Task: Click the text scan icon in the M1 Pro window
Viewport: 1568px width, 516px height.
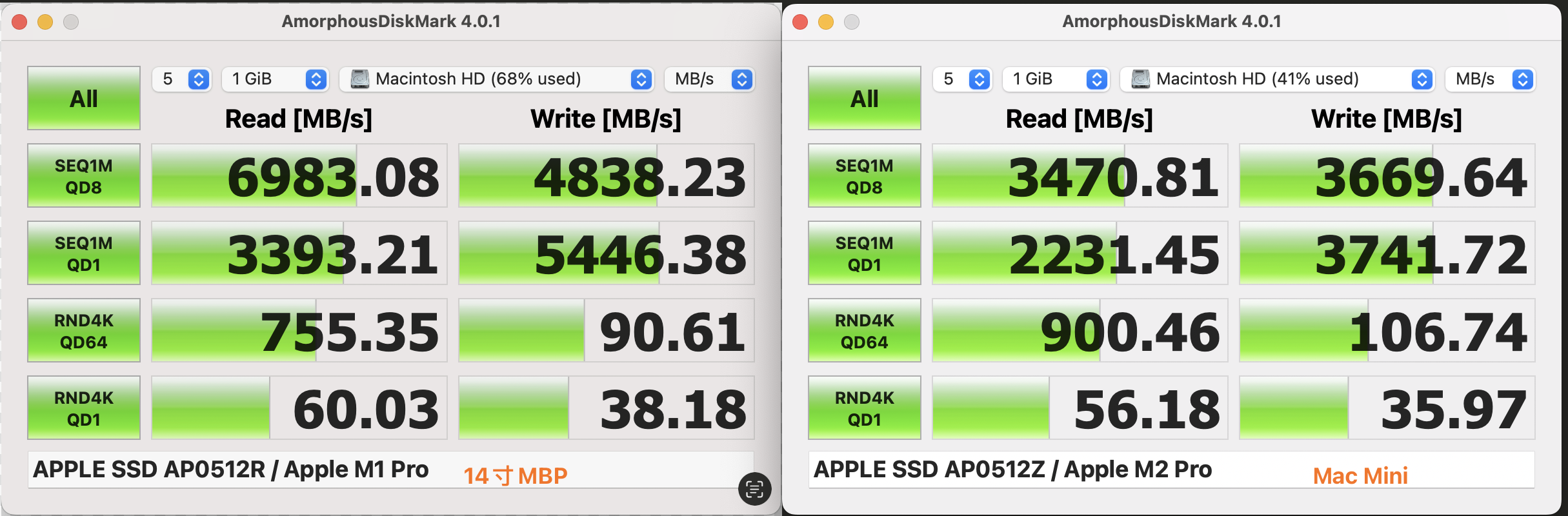Action: click(755, 489)
